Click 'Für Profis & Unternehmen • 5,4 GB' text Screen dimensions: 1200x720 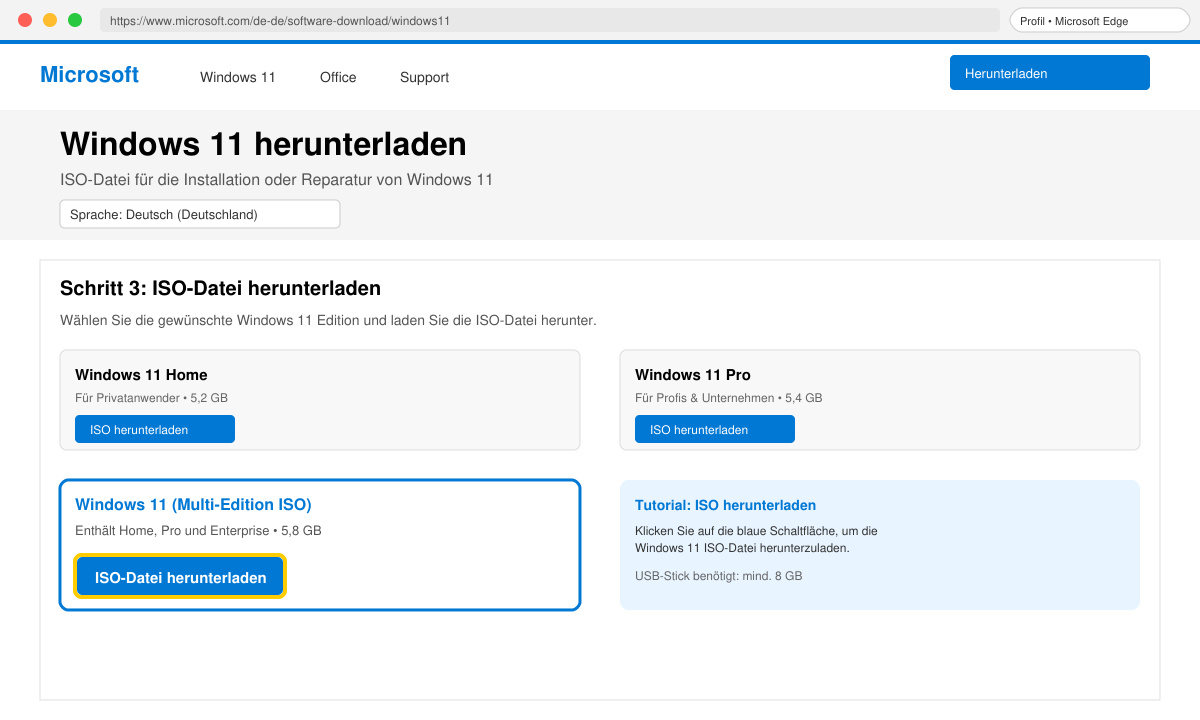coord(728,398)
